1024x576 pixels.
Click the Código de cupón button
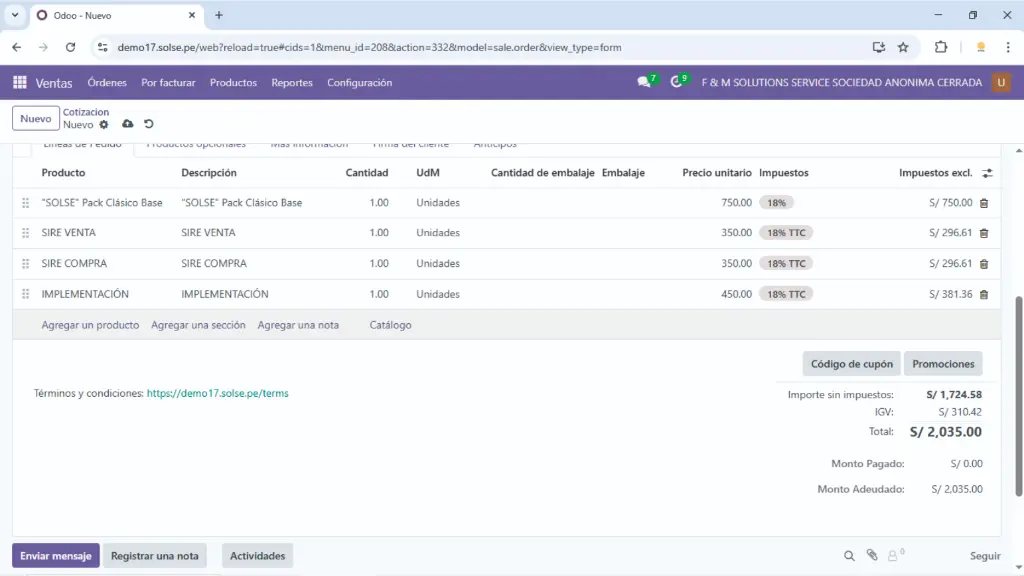coord(851,364)
